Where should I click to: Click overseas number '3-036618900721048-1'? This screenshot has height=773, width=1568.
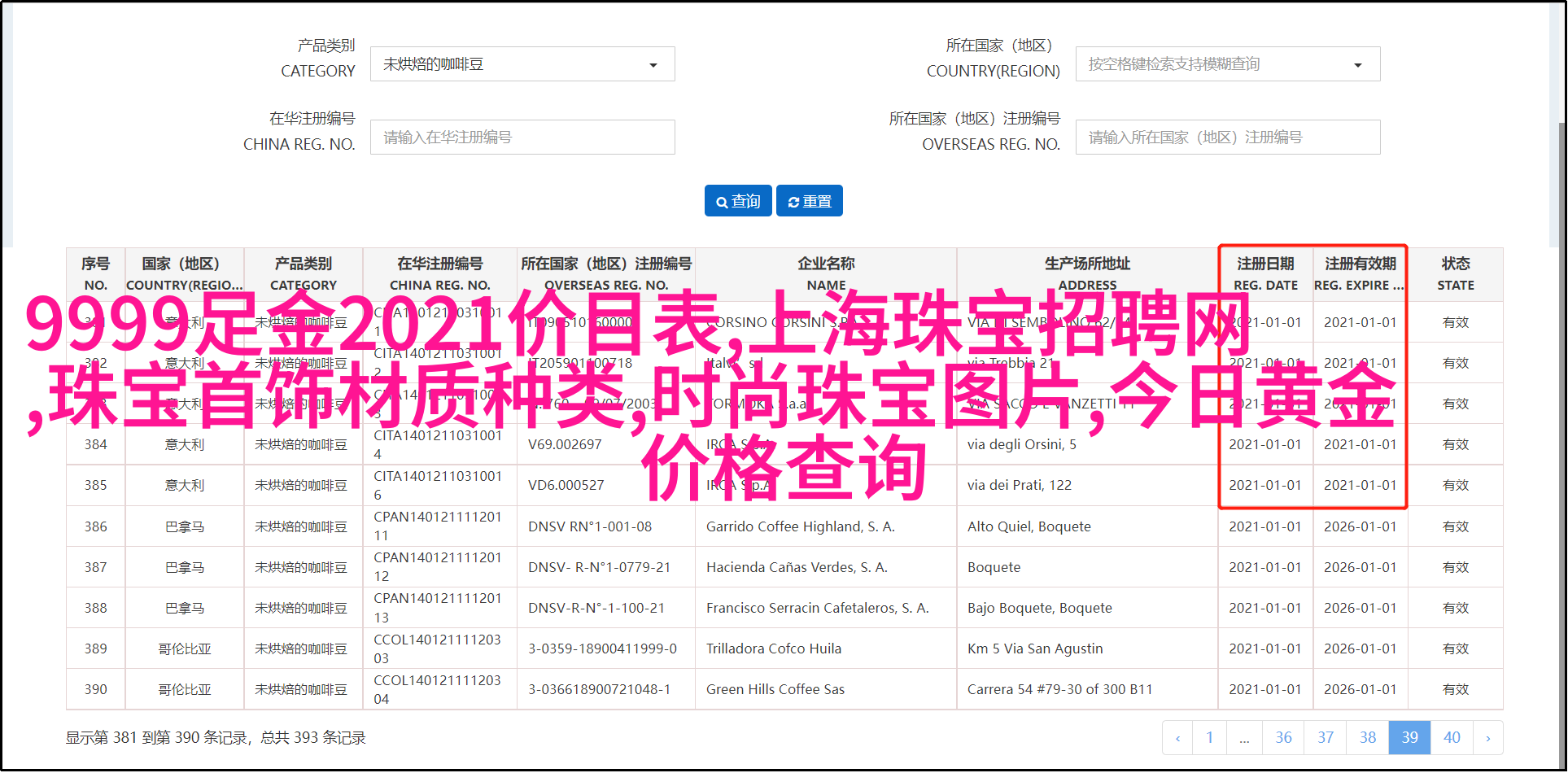coord(600,689)
